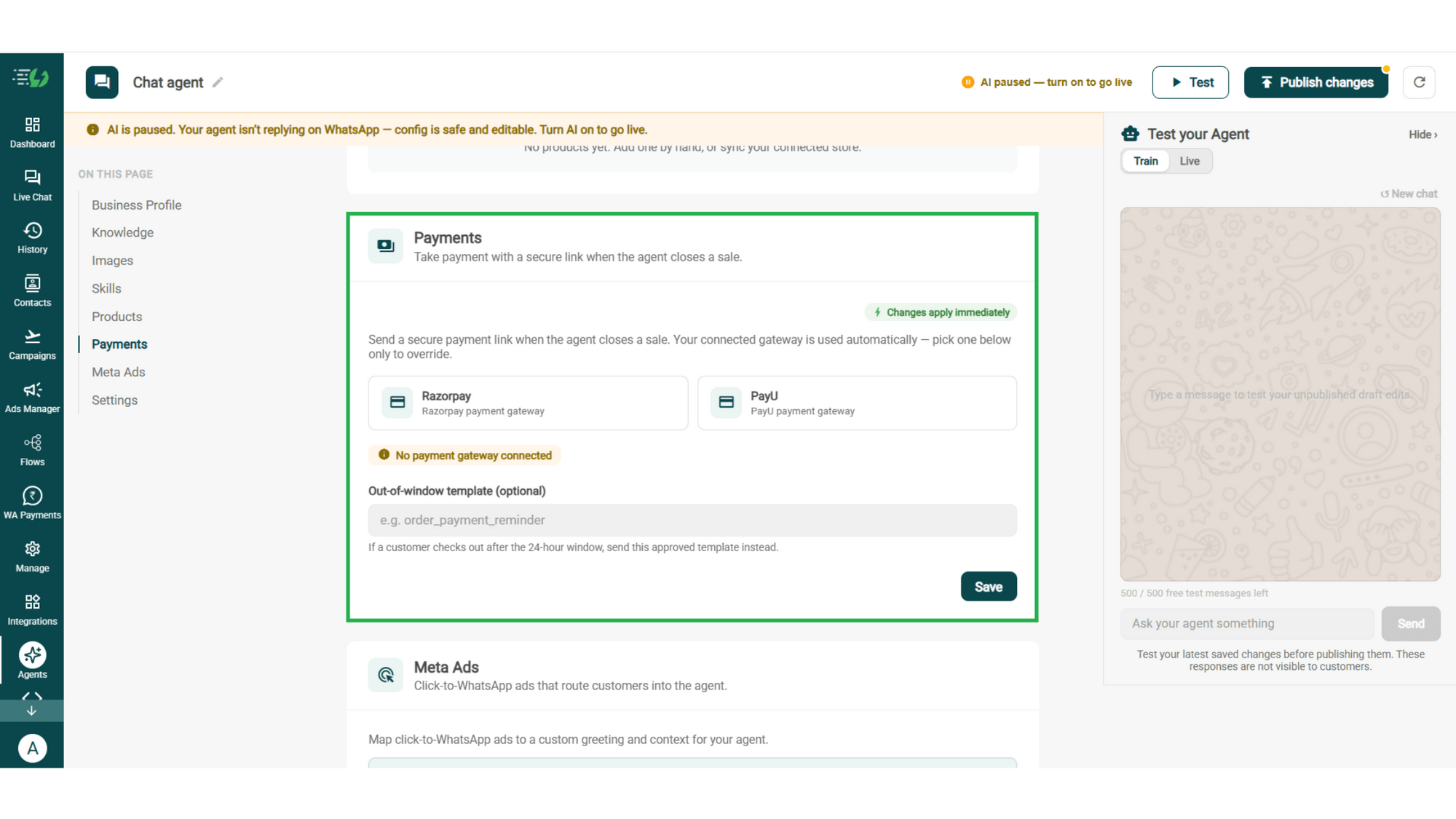1456x819 pixels.
Task: Open Integrations in the sidebar
Action: [x=32, y=610]
